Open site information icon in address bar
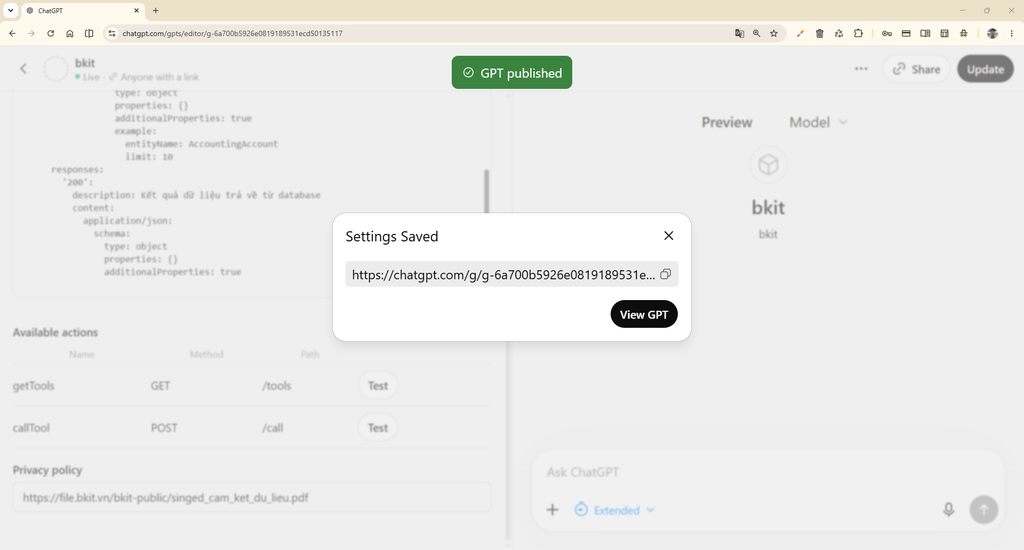Viewport: 1024px width, 550px height. click(x=112, y=33)
